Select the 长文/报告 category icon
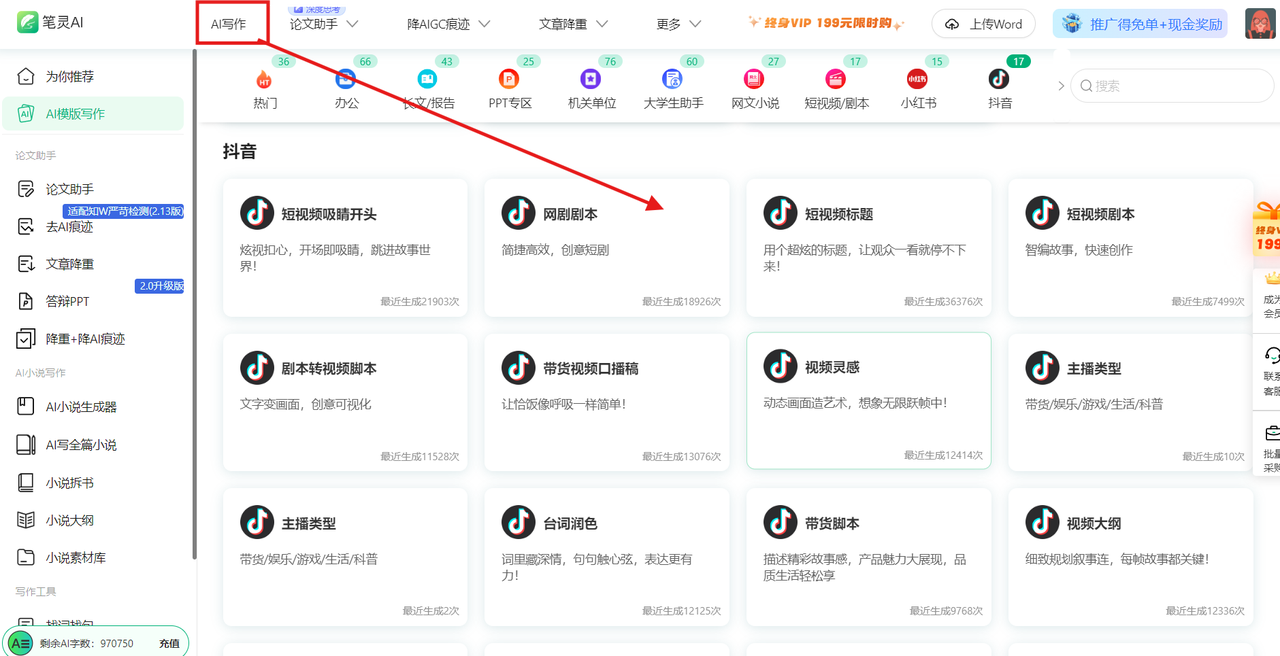This screenshot has height=656, width=1280. [x=428, y=79]
